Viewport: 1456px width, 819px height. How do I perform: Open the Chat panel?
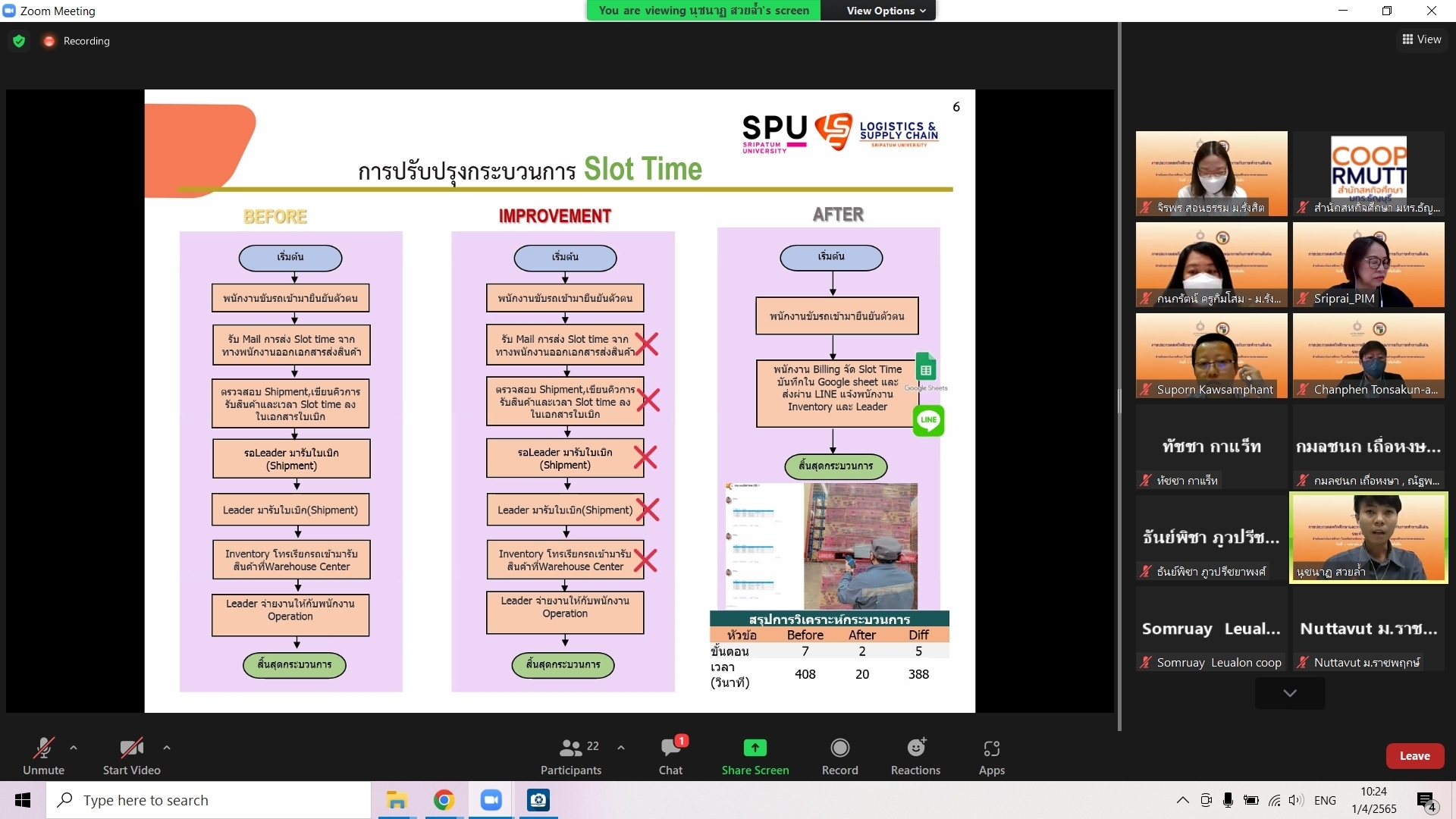(670, 756)
